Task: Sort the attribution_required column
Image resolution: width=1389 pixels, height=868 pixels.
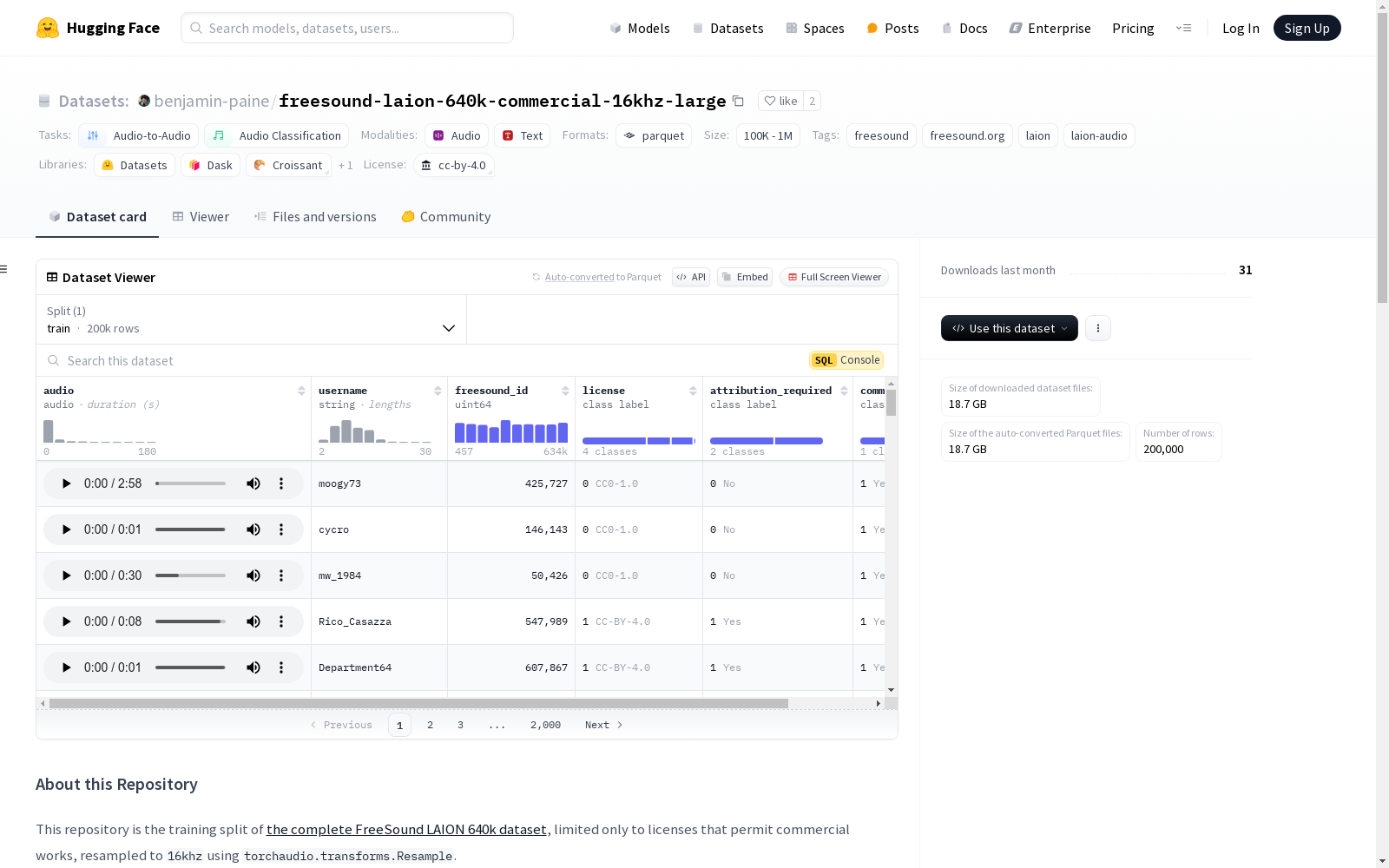Action: point(844,391)
